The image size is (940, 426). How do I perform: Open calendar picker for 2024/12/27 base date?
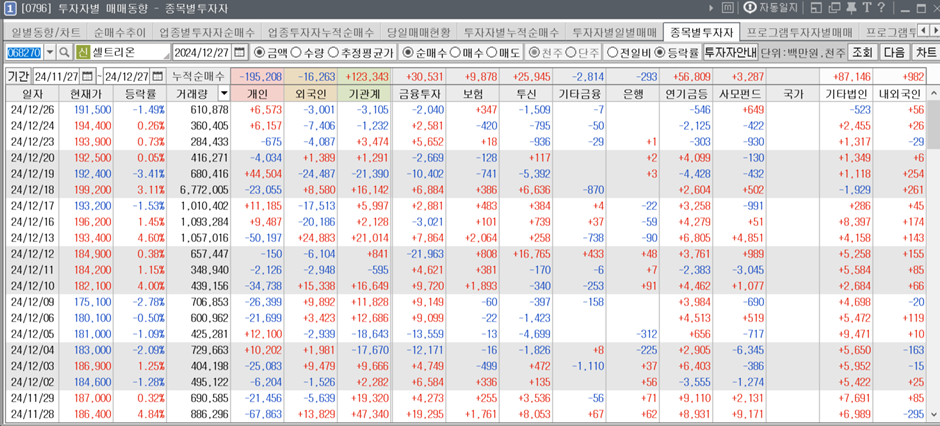click(239, 52)
